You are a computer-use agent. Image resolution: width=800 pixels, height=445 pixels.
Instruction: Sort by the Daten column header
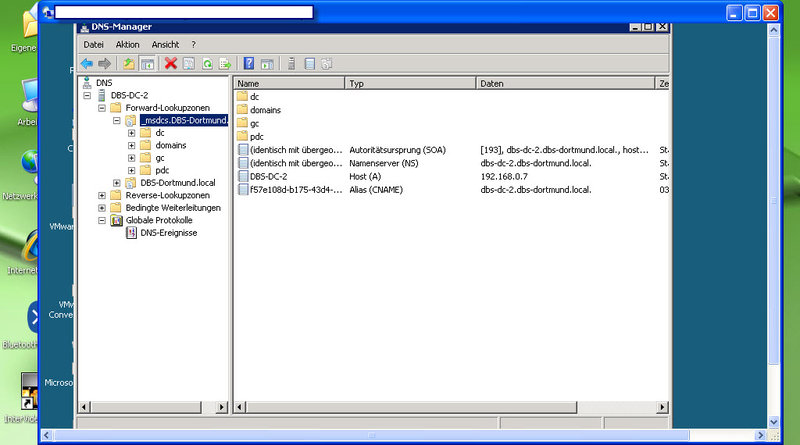click(565, 83)
